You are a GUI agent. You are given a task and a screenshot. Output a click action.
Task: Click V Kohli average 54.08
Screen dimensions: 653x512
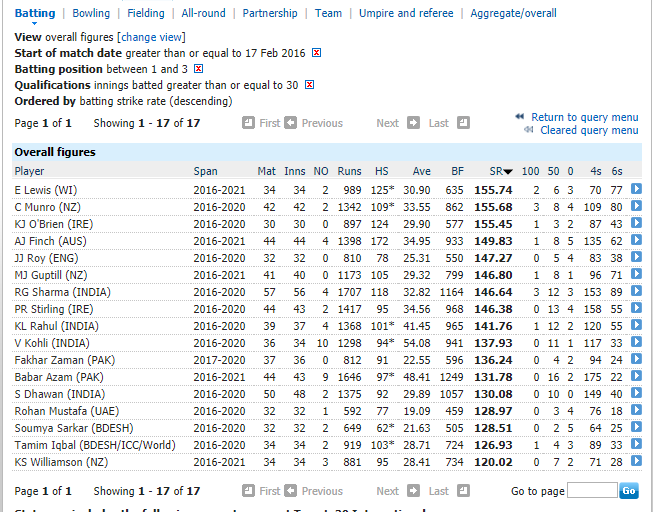tap(416, 343)
